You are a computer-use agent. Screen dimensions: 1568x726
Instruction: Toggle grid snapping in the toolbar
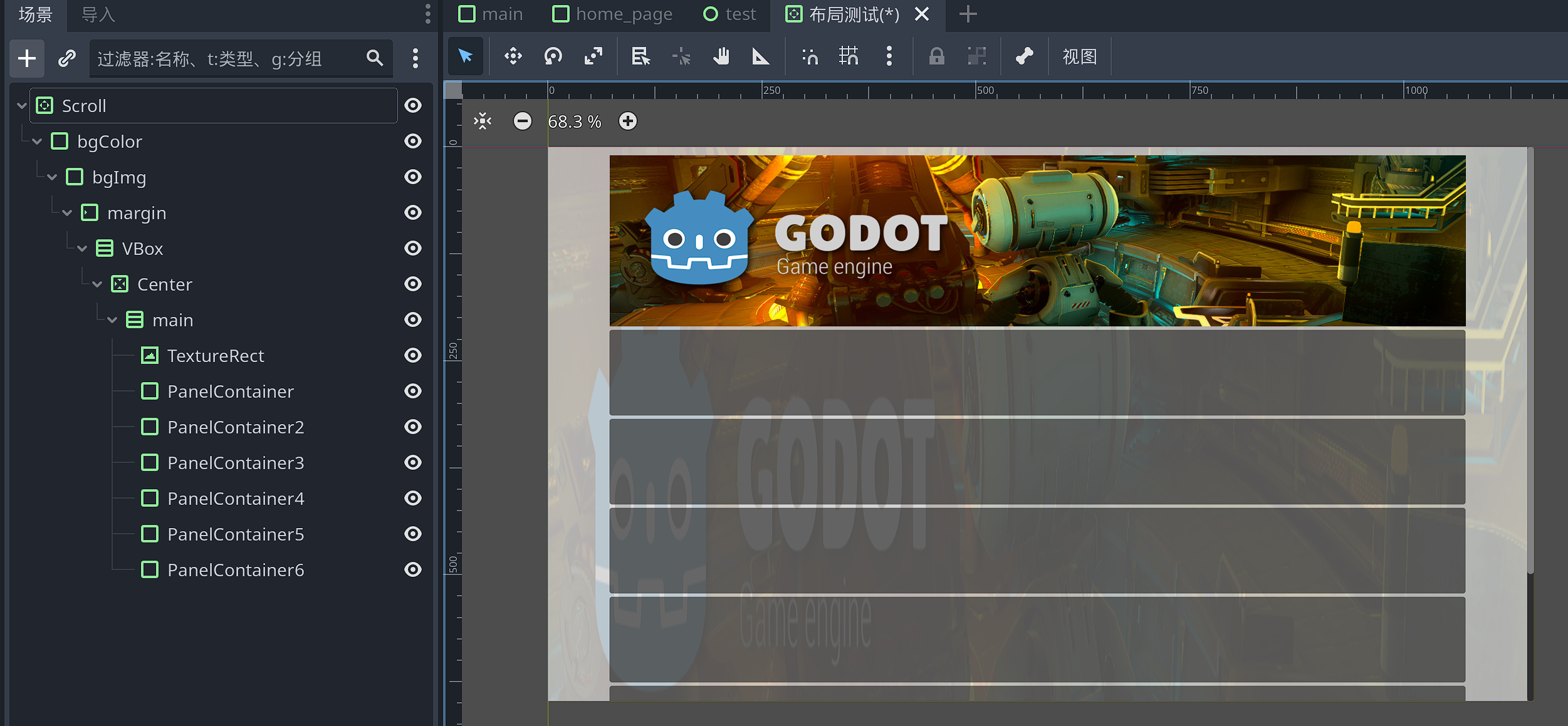(x=849, y=56)
